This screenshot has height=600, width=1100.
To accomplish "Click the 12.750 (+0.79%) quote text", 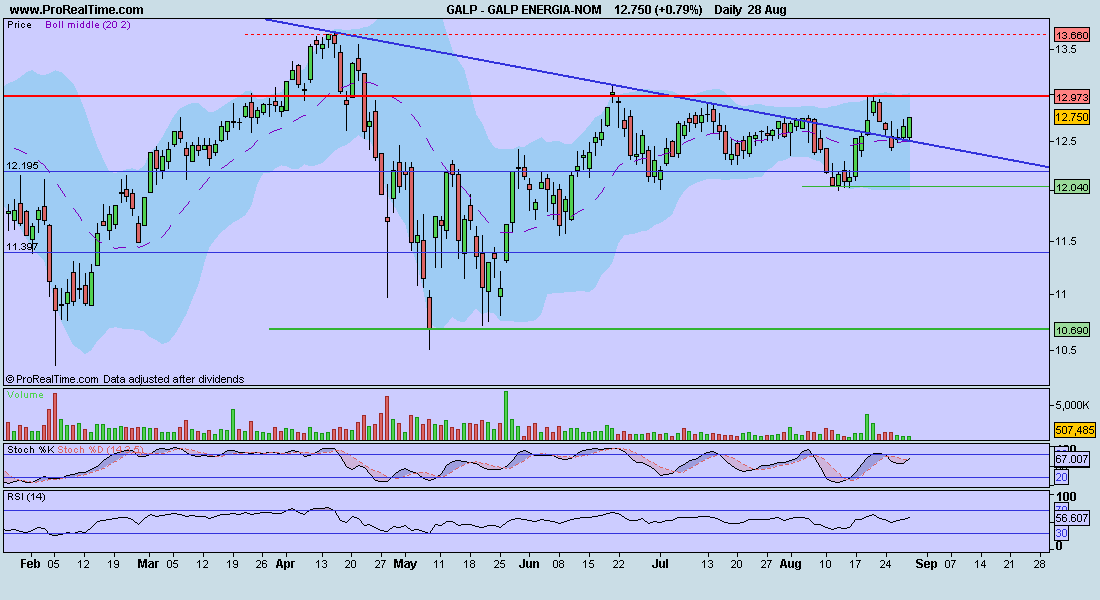I will tap(658, 10).
